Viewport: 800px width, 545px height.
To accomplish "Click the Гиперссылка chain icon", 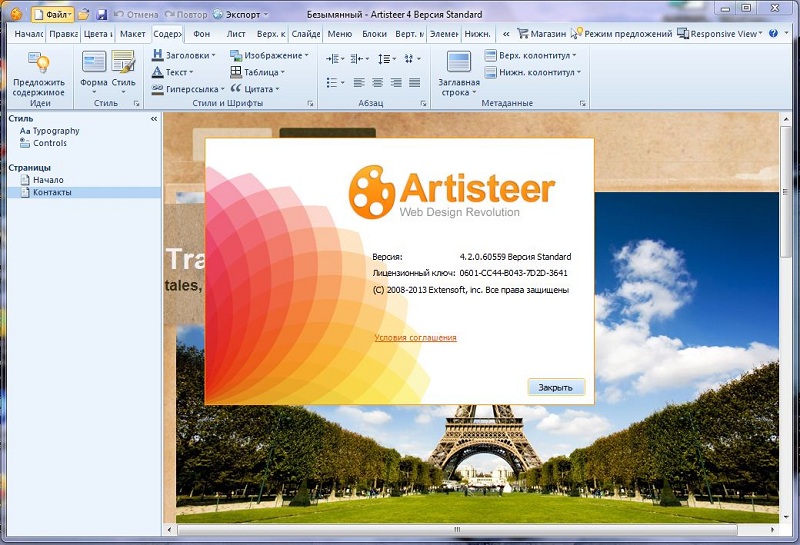I will click(x=158, y=89).
